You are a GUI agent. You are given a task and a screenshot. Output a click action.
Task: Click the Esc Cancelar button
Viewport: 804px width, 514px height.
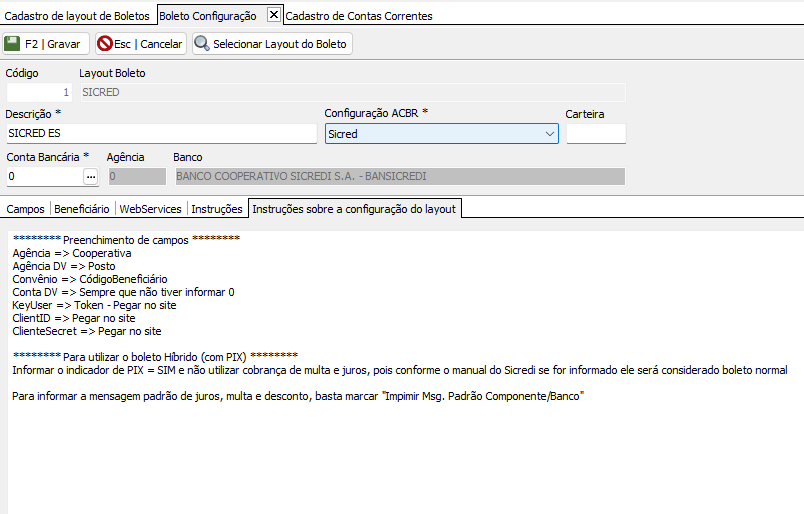tap(140, 44)
